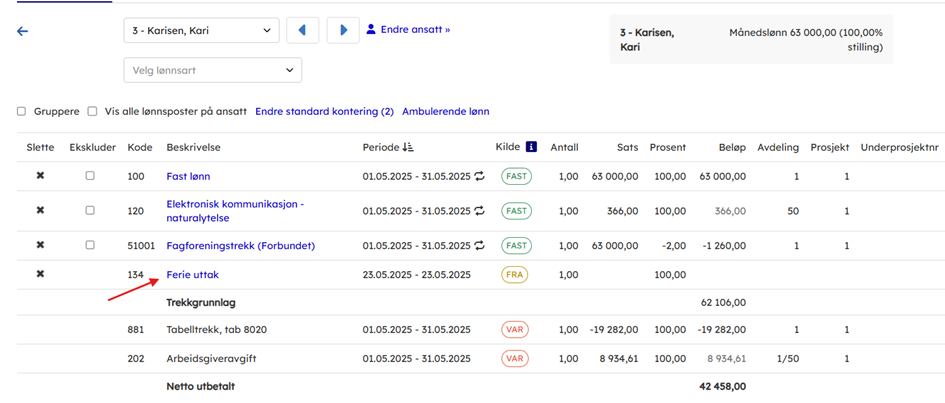Check Vis alle lønnsposter på ansatt
The image size is (945, 403).
point(92,112)
